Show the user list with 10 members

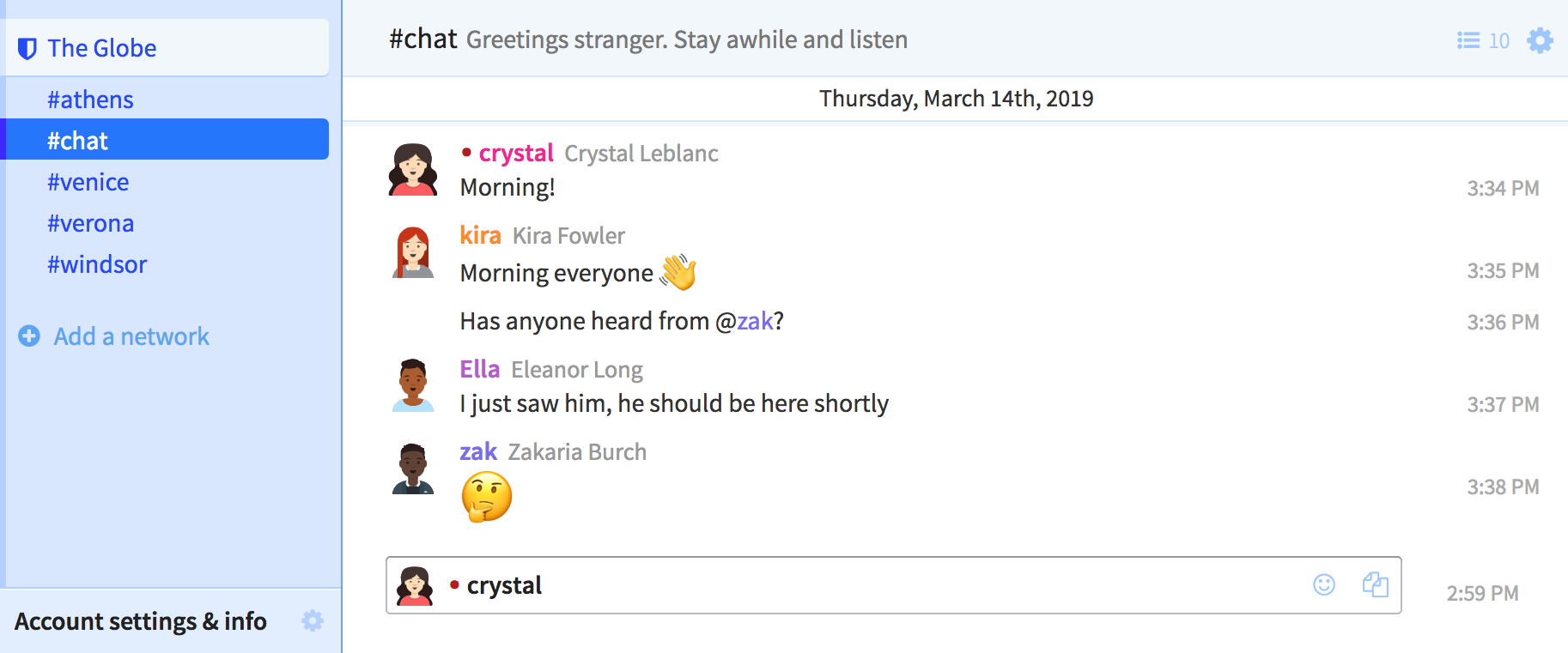tap(1483, 40)
